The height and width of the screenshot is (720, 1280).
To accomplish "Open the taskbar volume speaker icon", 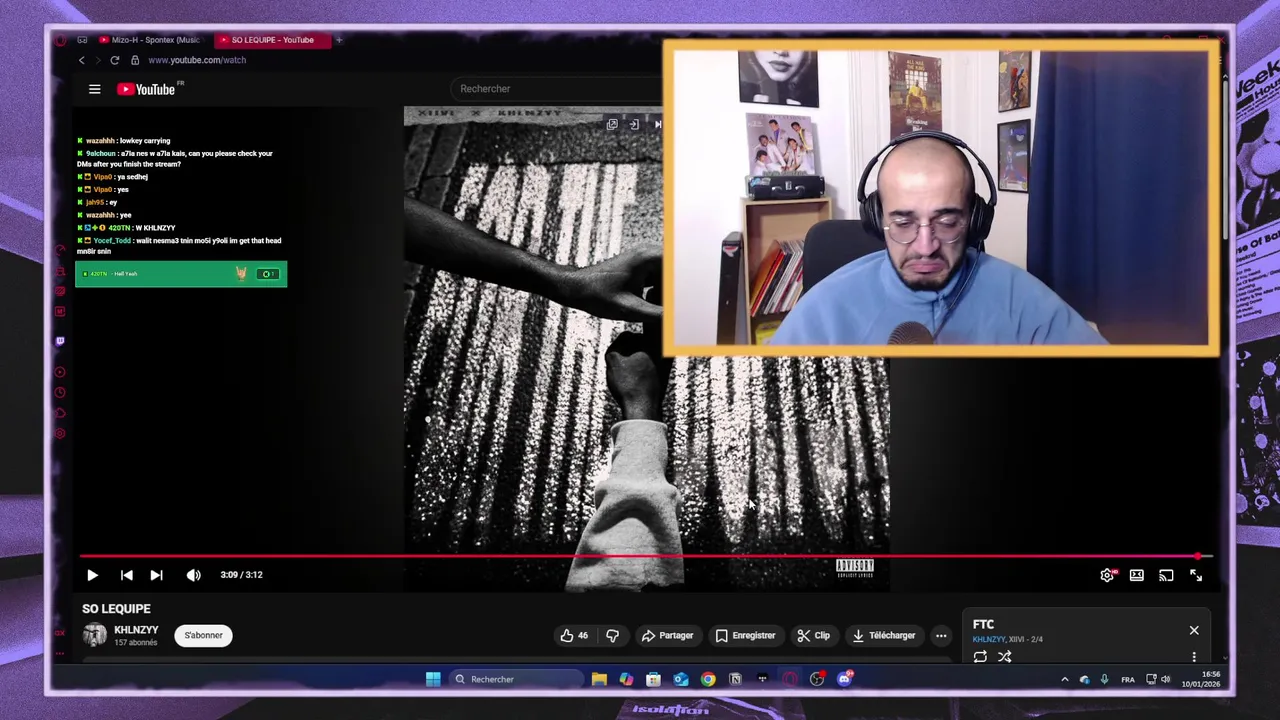I will click(x=1165, y=679).
